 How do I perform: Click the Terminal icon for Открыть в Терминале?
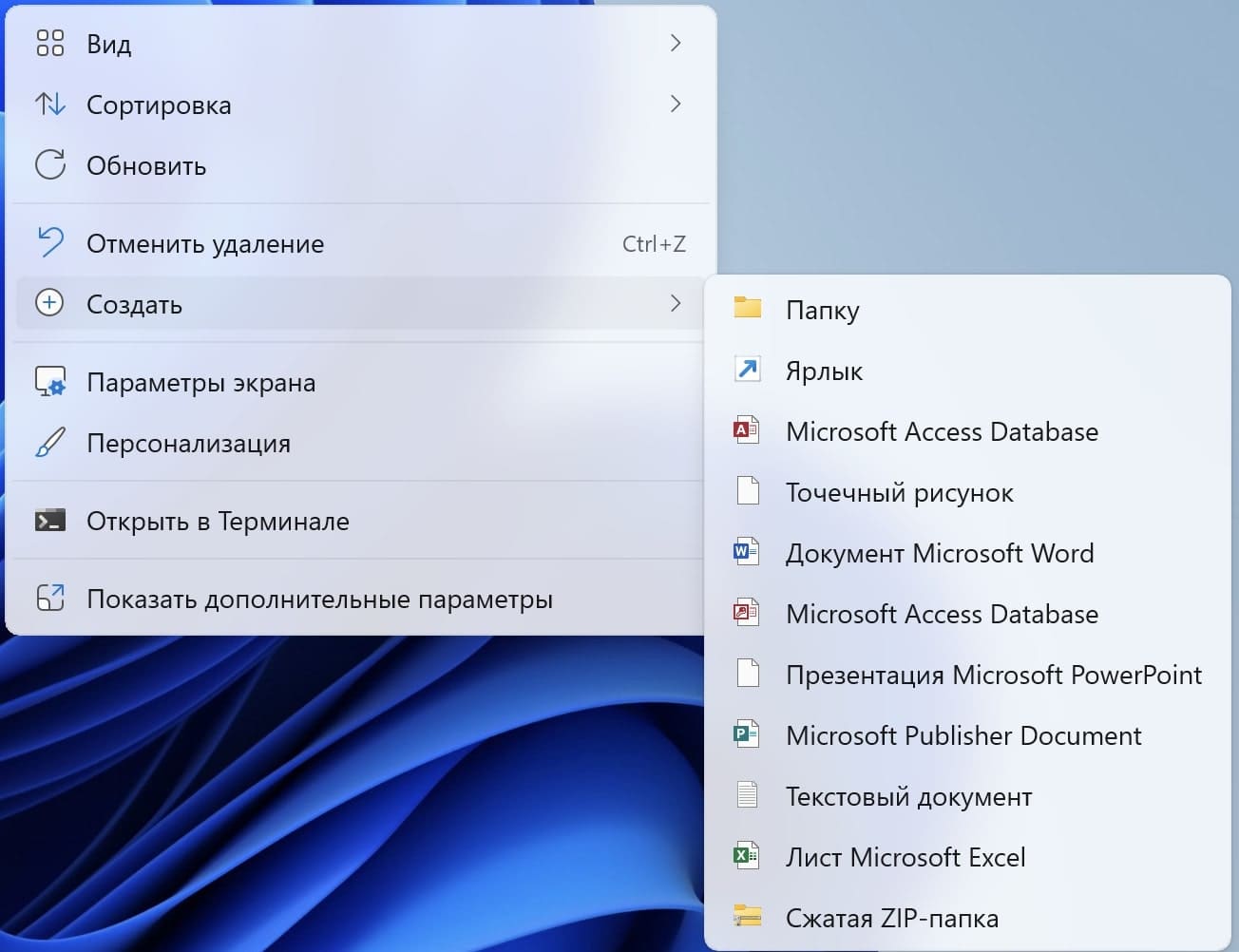click(x=49, y=521)
